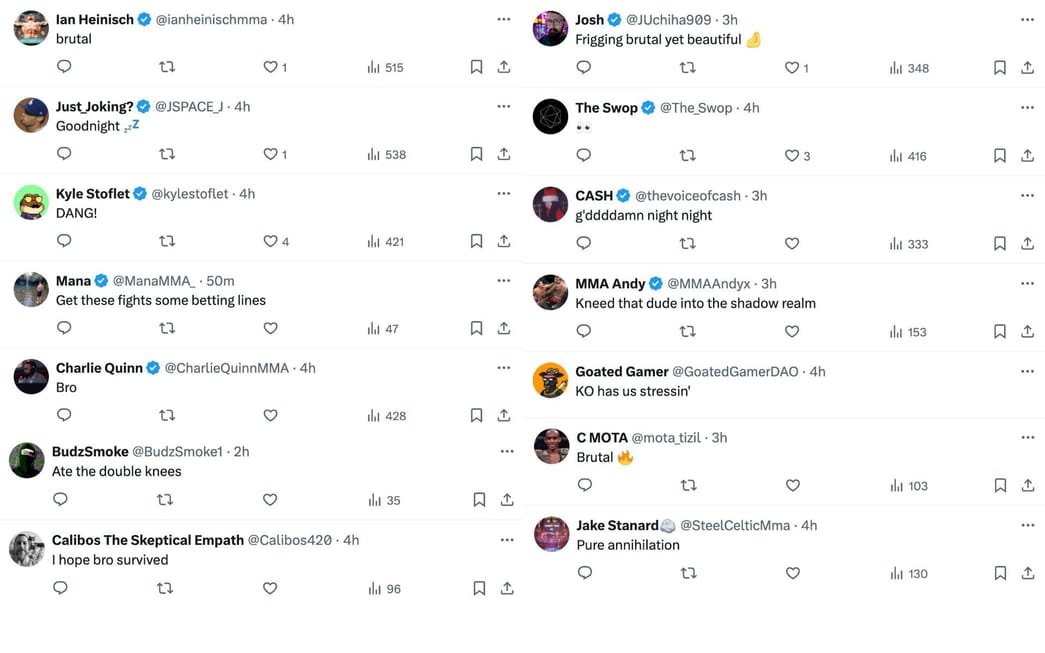Open the @SteelCelticMma profile handle
Screen dimensions: 1045x653
(x=735, y=525)
